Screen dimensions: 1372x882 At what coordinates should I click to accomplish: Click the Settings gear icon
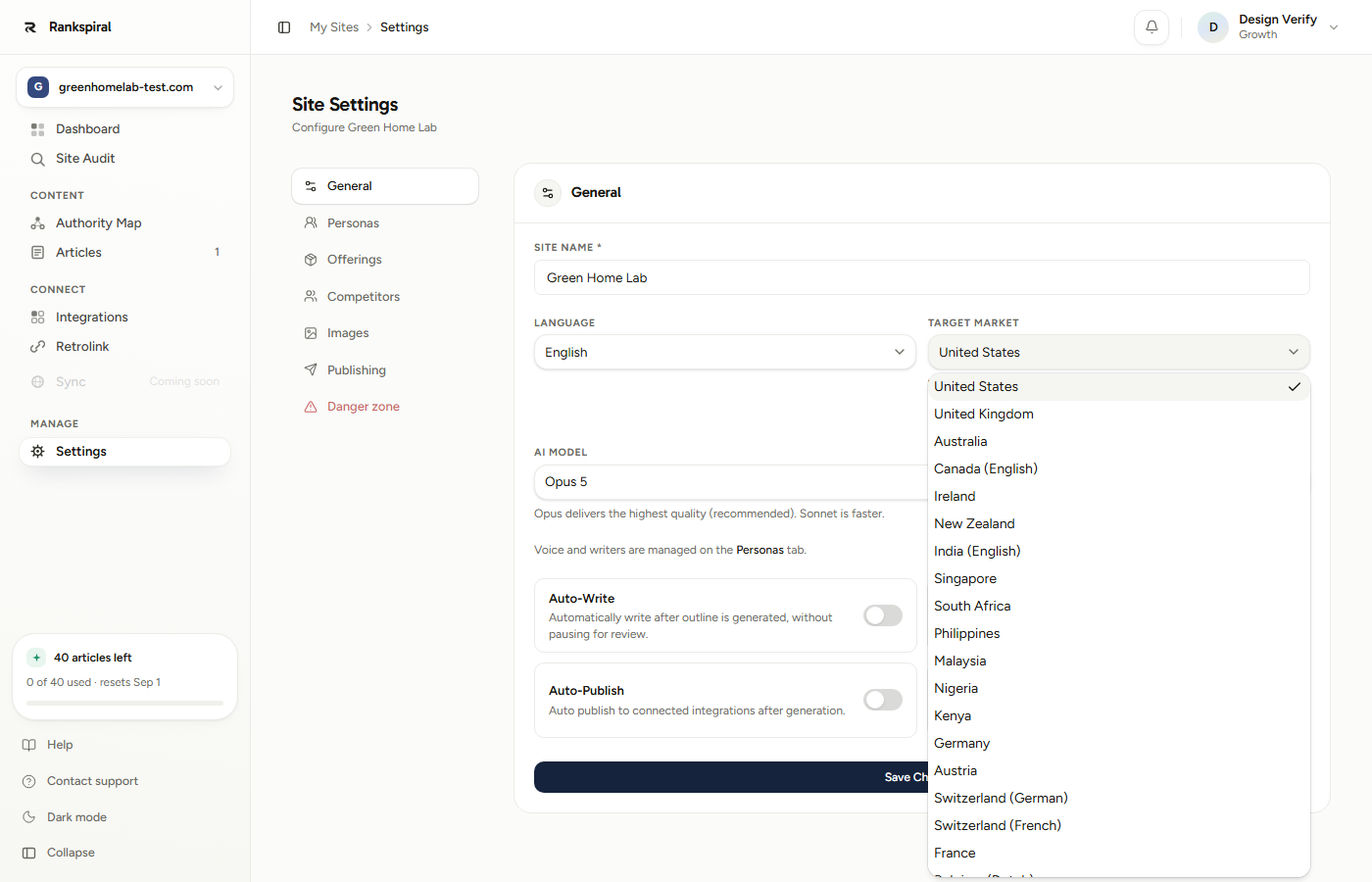38,452
